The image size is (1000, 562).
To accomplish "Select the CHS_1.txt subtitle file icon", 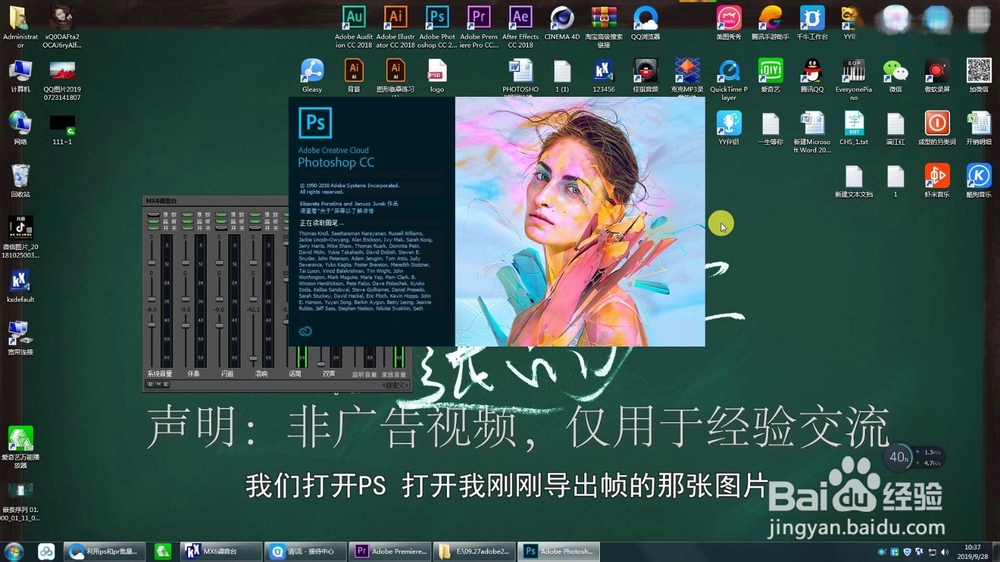I will tap(853, 128).
